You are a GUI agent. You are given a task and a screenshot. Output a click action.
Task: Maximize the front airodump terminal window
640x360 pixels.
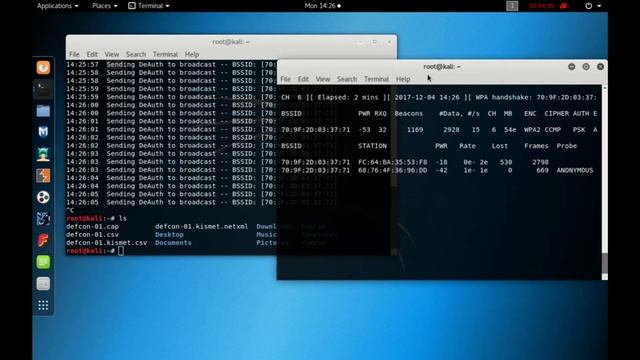[586, 67]
